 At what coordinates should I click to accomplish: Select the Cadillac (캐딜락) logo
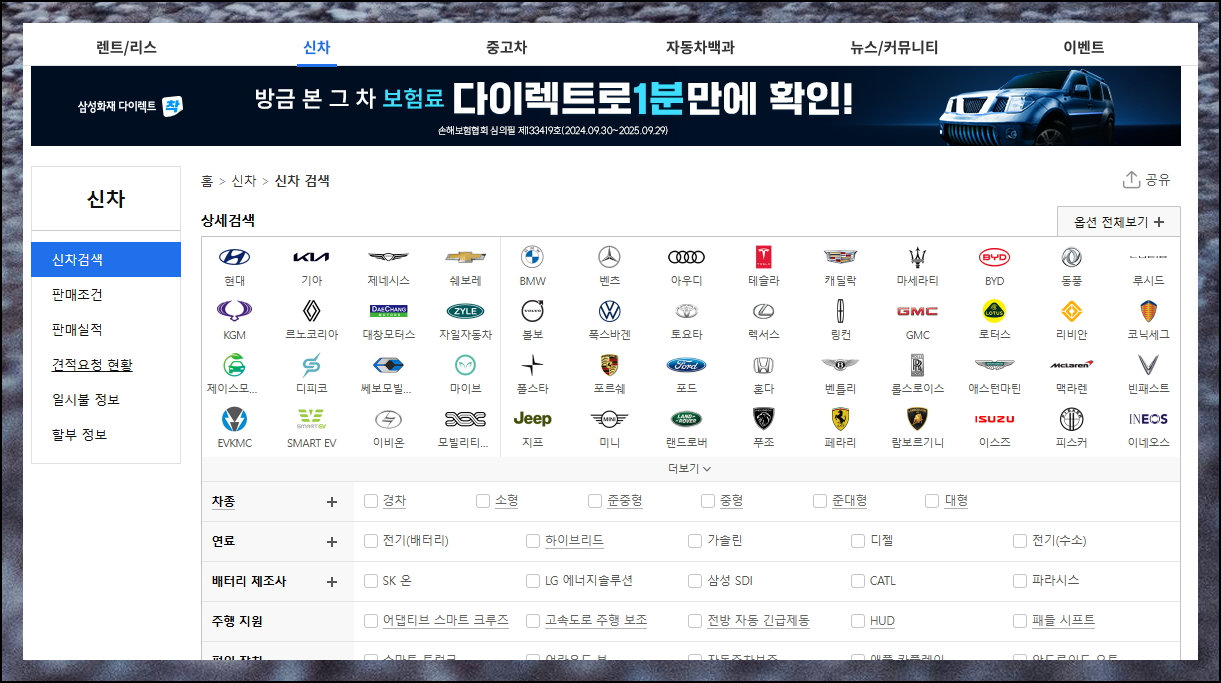[841, 257]
